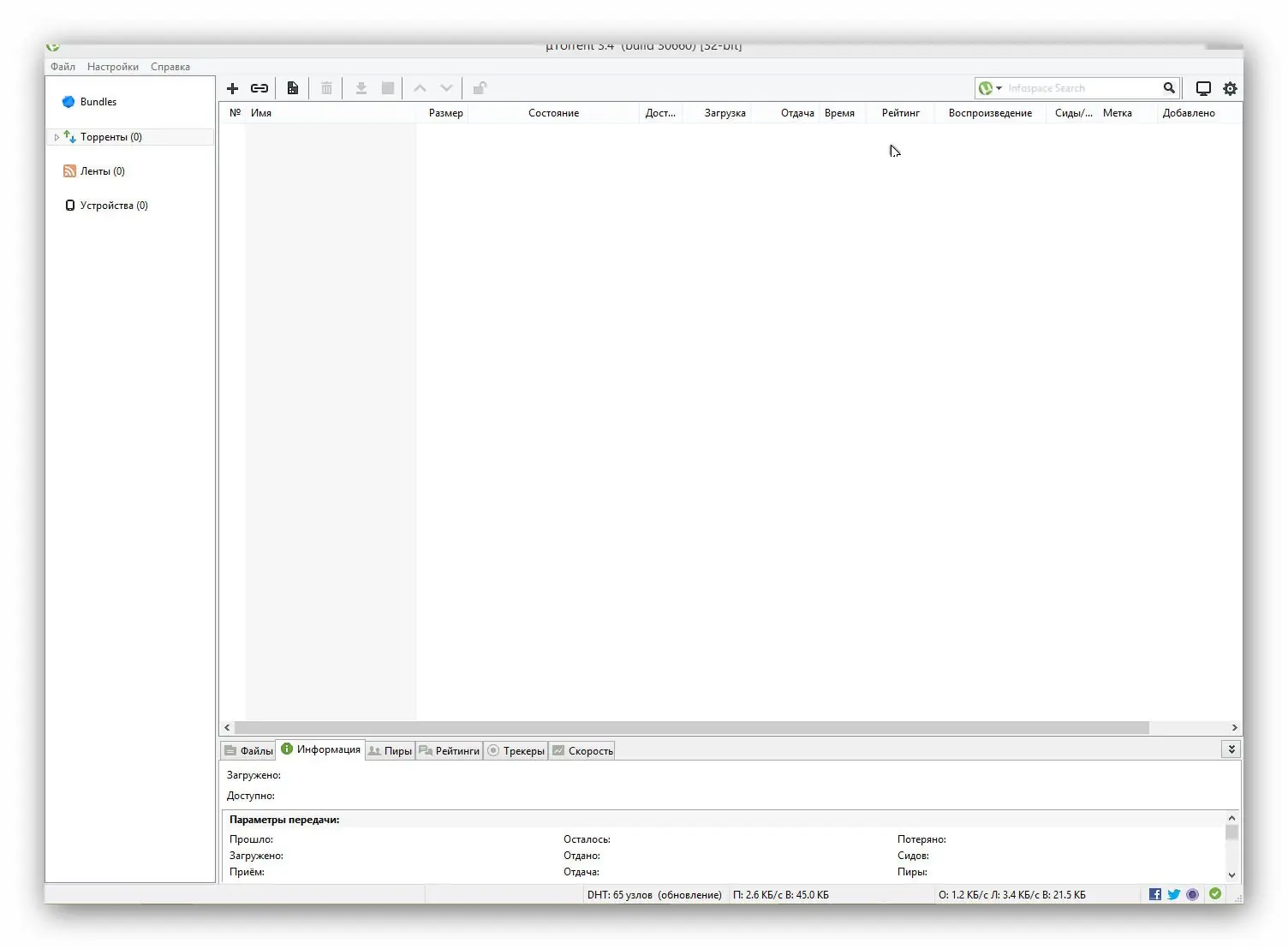The height and width of the screenshot is (949, 1288).
Task: Click the info panel scroll-up arrow
Action: (x=1231, y=818)
